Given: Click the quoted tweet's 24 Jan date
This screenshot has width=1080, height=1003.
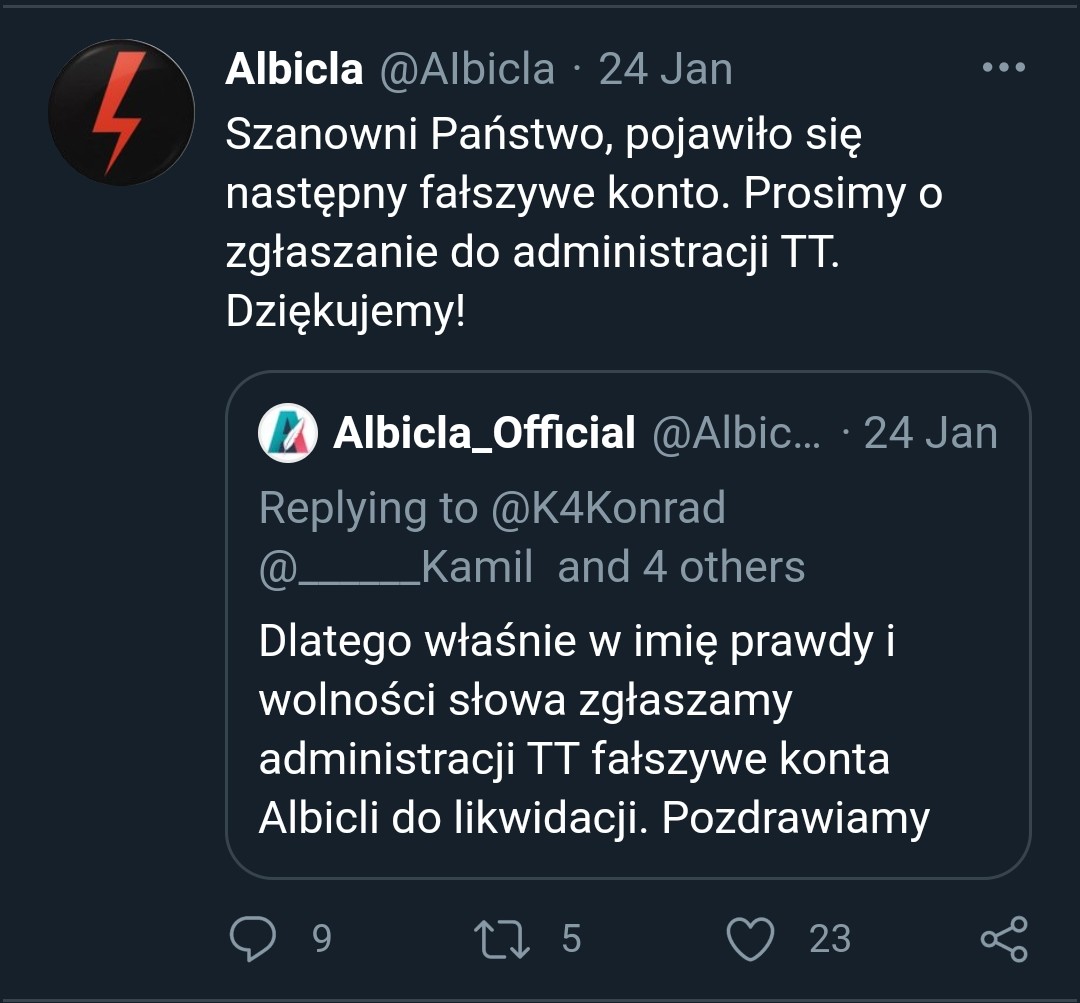Looking at the screenshot, I should [930, 434].
